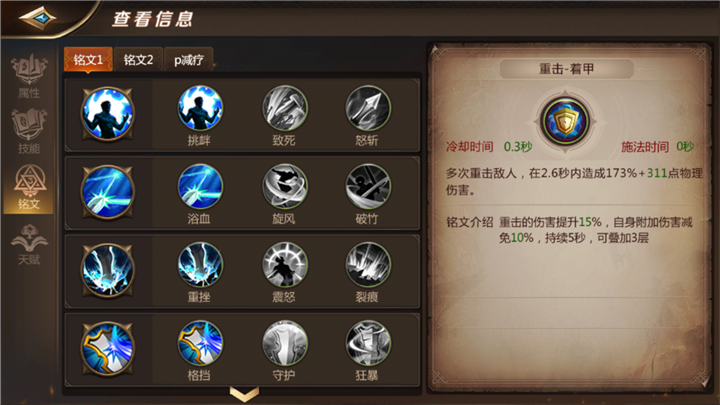Expand list with bottom chevron arrow
Image resolution: width=720 pixels, height=405 pixels.
[x=244, y=394]
